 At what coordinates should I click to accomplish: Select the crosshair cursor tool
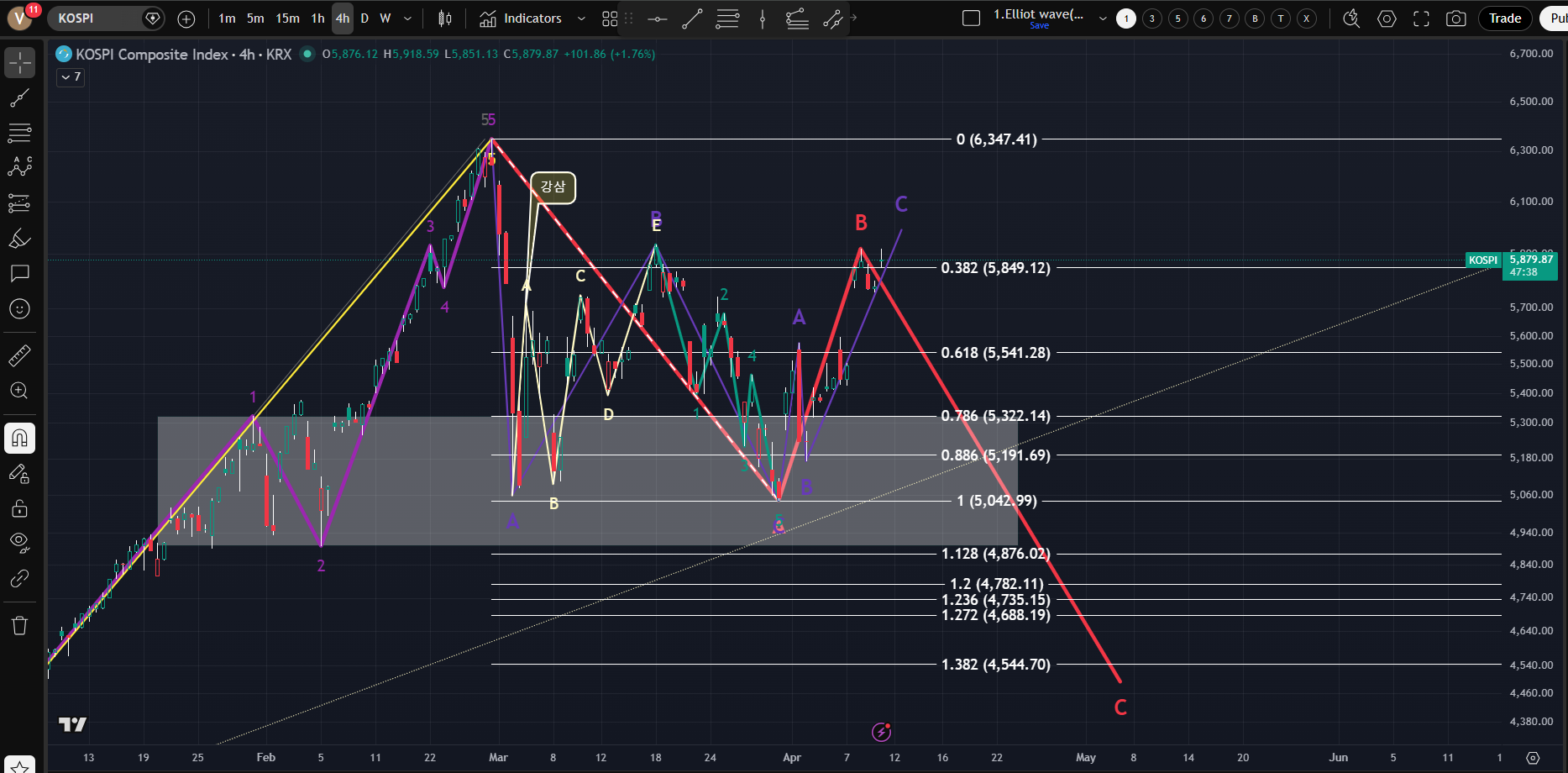20,62
